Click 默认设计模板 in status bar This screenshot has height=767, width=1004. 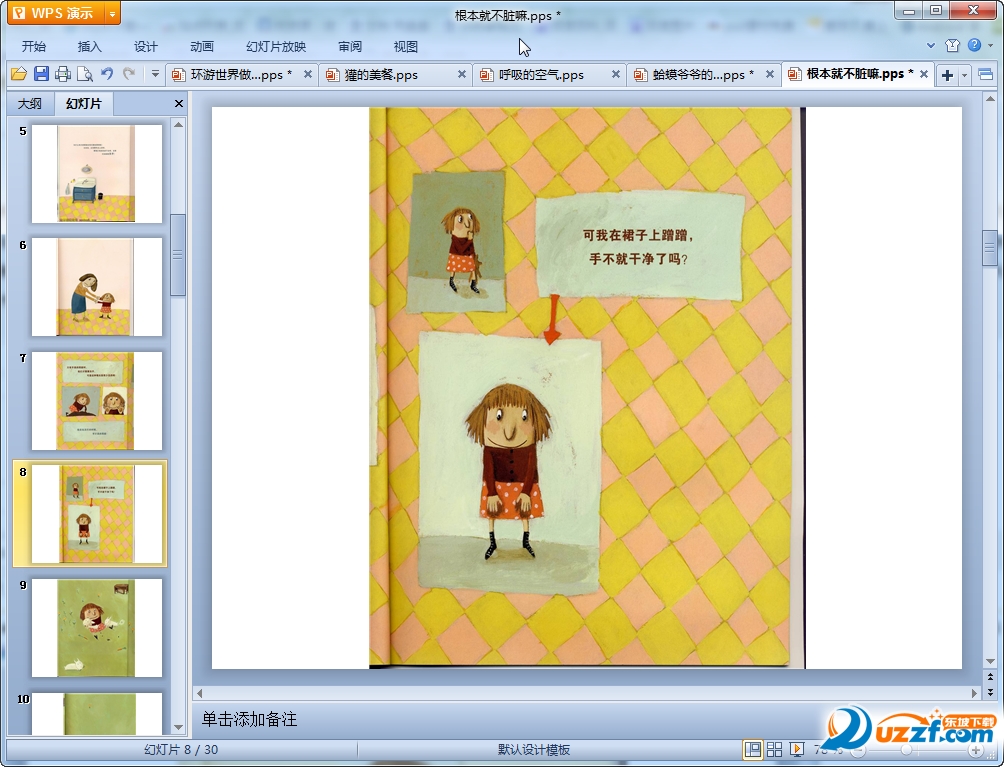click(x=533, y=750)
